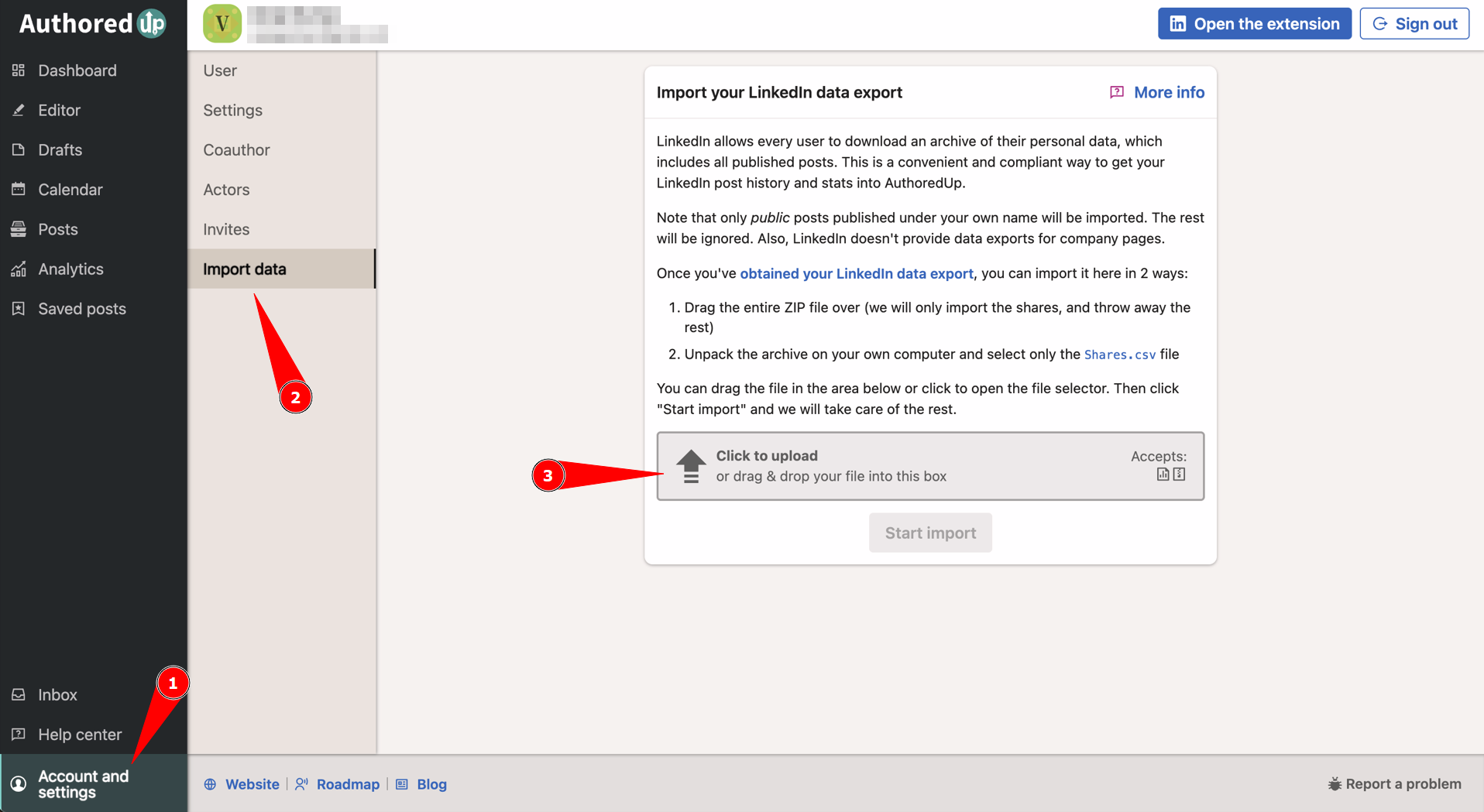
Task: Click the AuthoredUp logo
Action: click(x=92, y=24)
